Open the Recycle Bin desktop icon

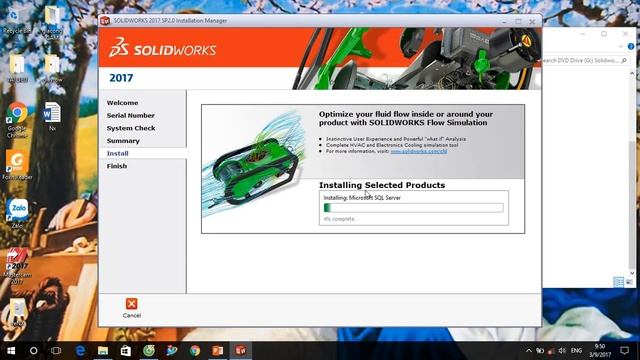coord(16,20)
